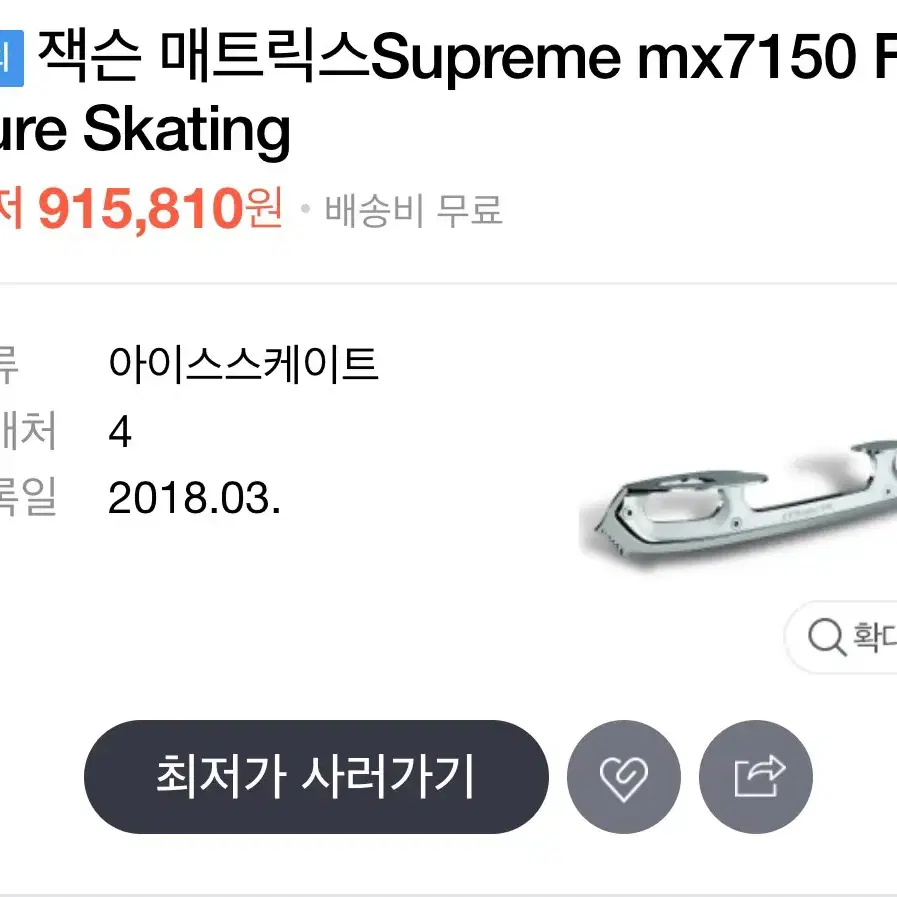This screenshot has width=897, height=897.
Task: Click the magnifier enlarge image icon
Action: 827,636
